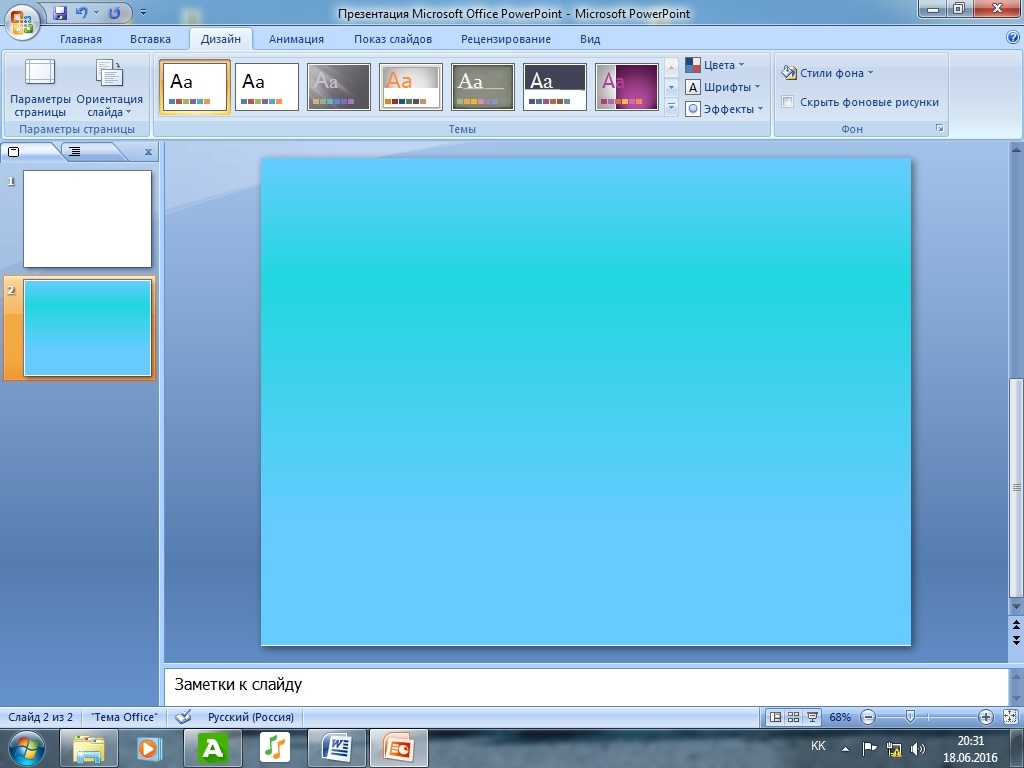Image resolution: width=1024 pixels, height=768 pixels.
Task: Start Slide Show view icon
Action: (812, 717)
